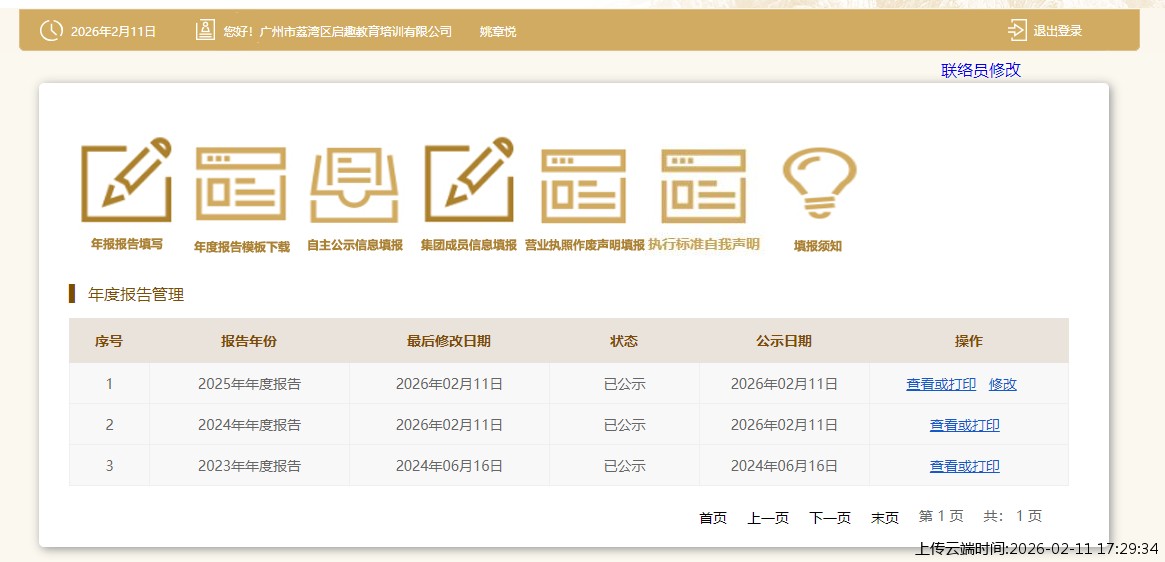This screenshot has width=1165, height=562.
Task: Open the 联络员修改 link
Action: point(980,70)
